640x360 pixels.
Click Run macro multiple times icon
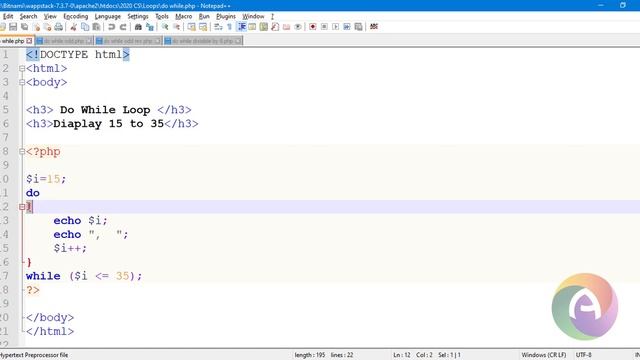347,27
